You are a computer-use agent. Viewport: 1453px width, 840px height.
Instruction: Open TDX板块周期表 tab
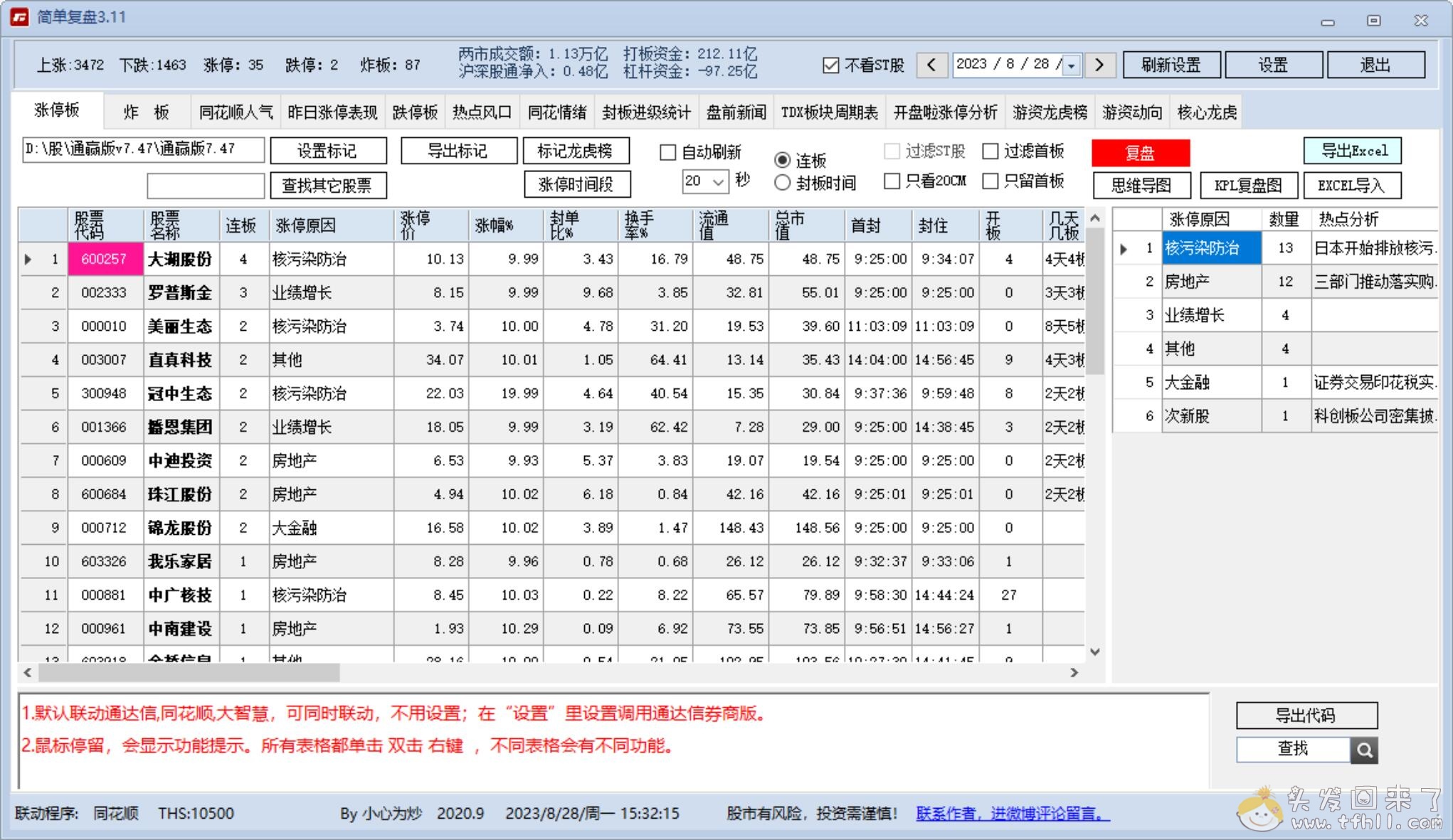[829, 112]
